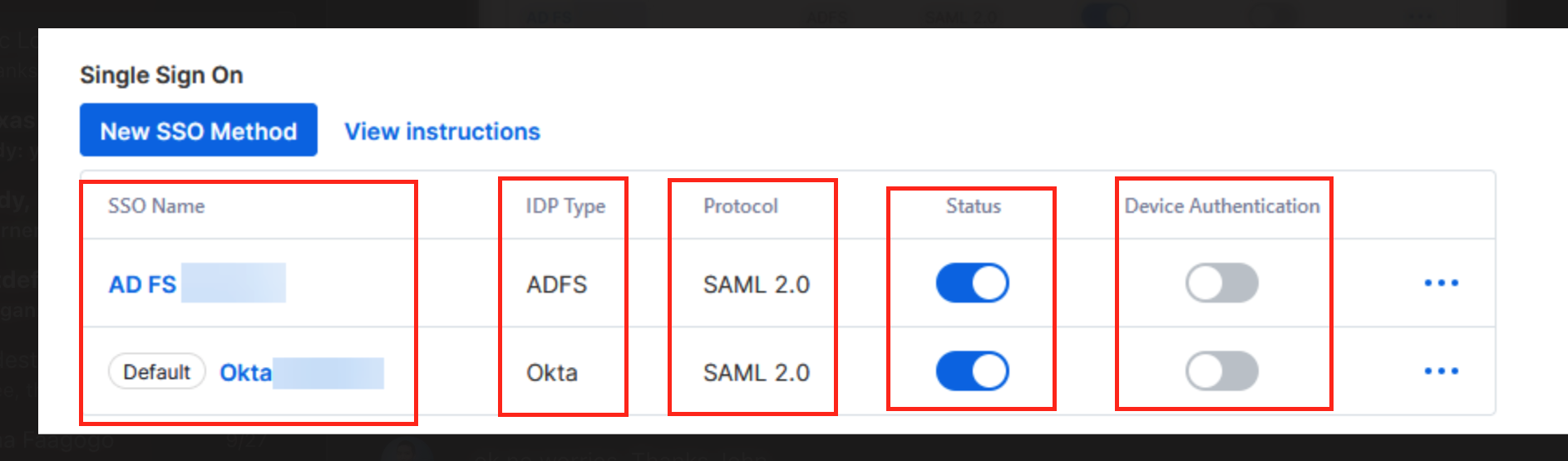
Task: Click the New SSO Method button
Action: point(199,130)
